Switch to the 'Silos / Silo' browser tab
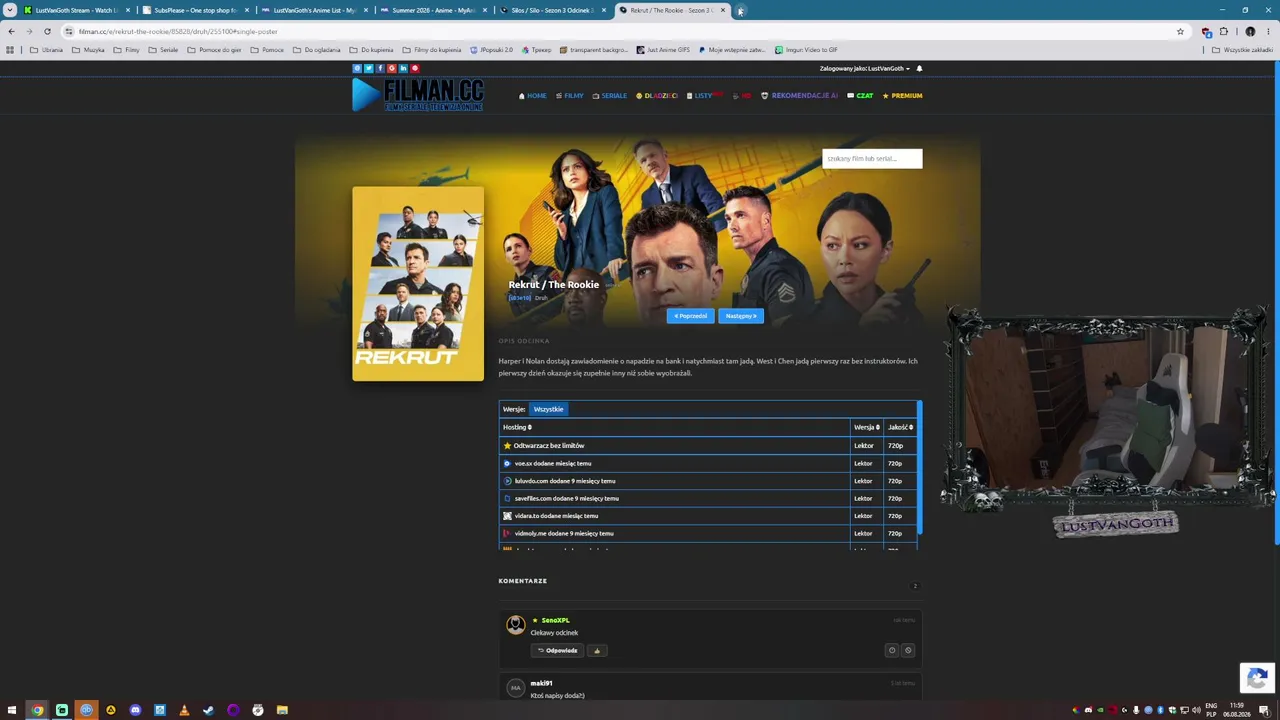 pyautogui.click(x=552, y=10)
